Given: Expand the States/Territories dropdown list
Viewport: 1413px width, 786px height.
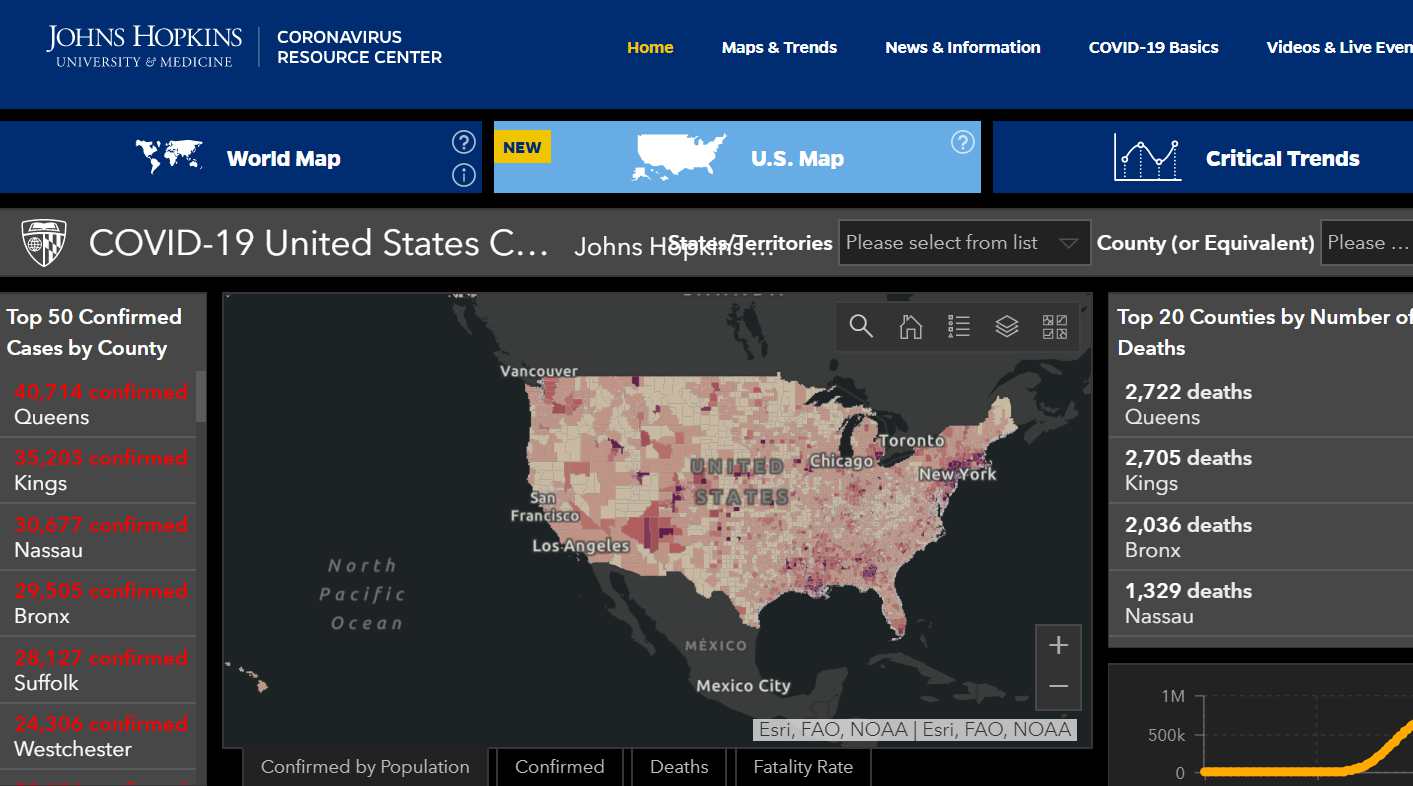Looking at the screenshot, I should [x=963, y=243].
